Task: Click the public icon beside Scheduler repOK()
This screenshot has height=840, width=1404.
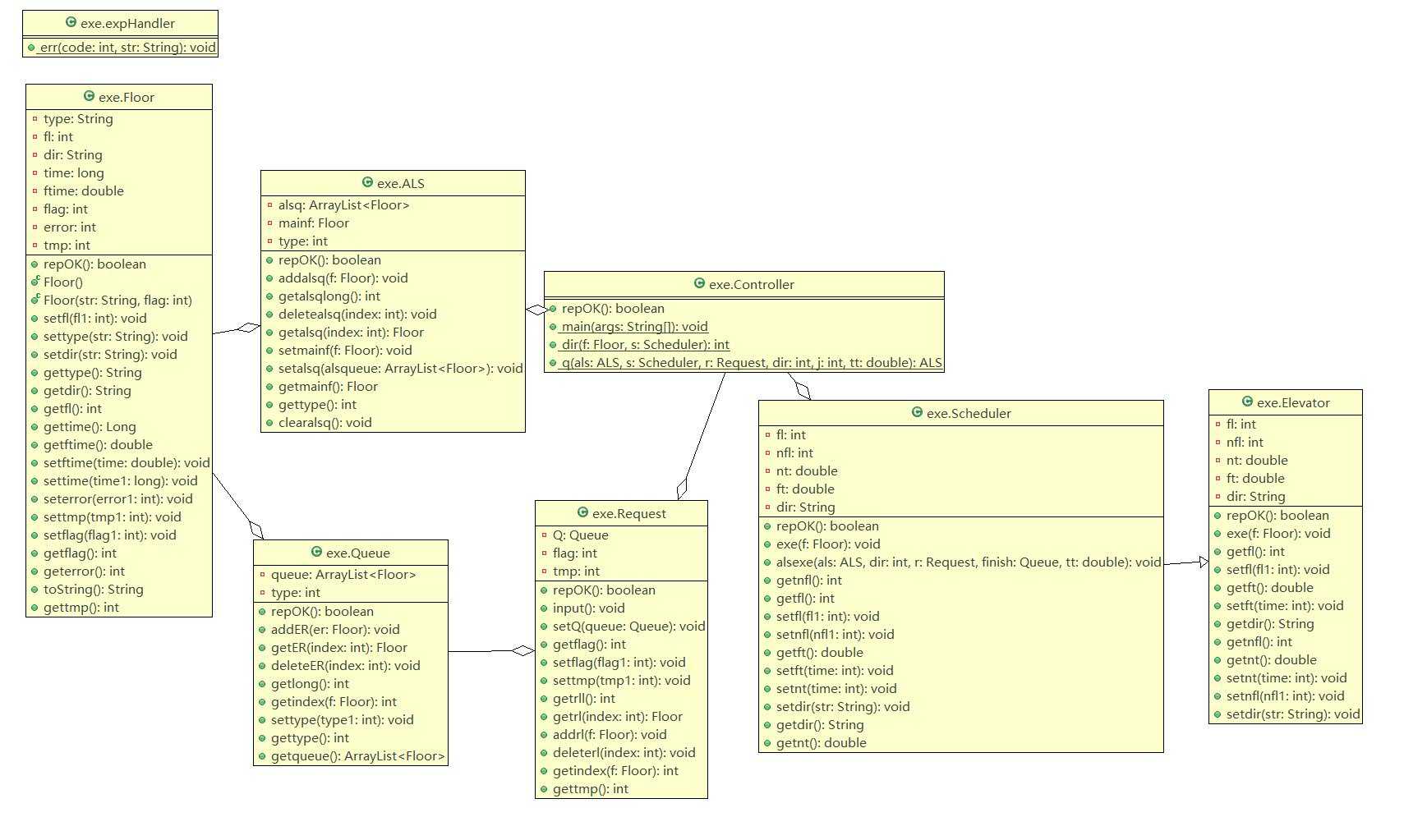Action: coord(767,526)
